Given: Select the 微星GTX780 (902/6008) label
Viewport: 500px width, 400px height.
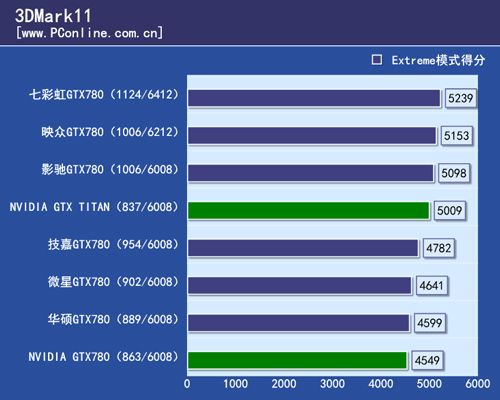Looking at the screenshot, I should pos(113,282).
